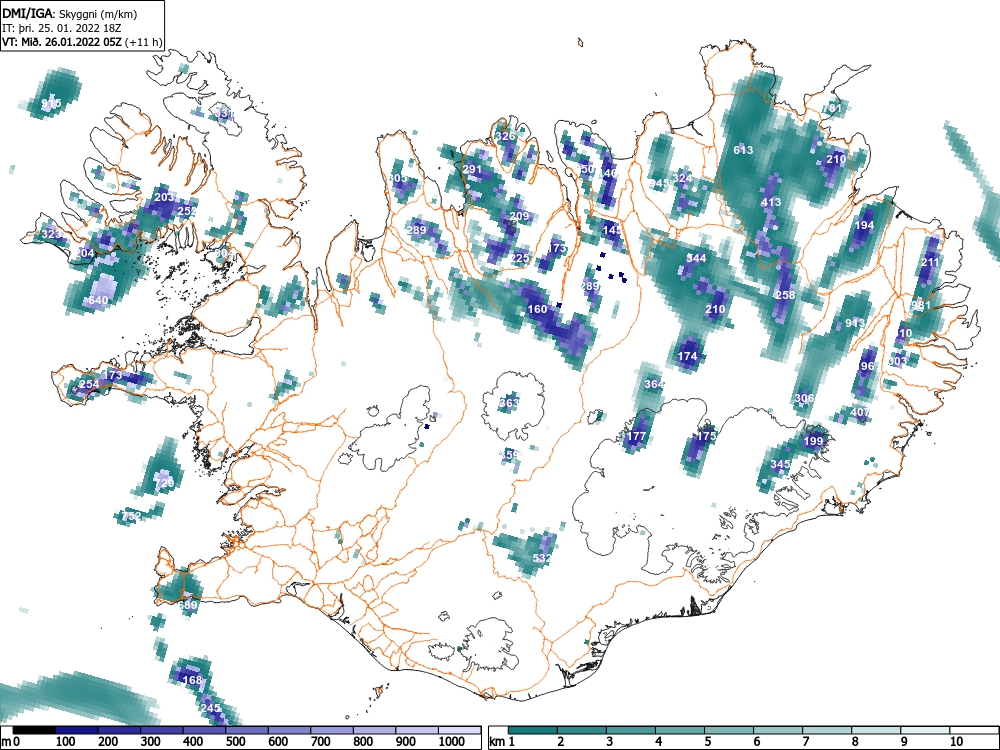
Task: Select the 413 visibility value
Action: 771,202
